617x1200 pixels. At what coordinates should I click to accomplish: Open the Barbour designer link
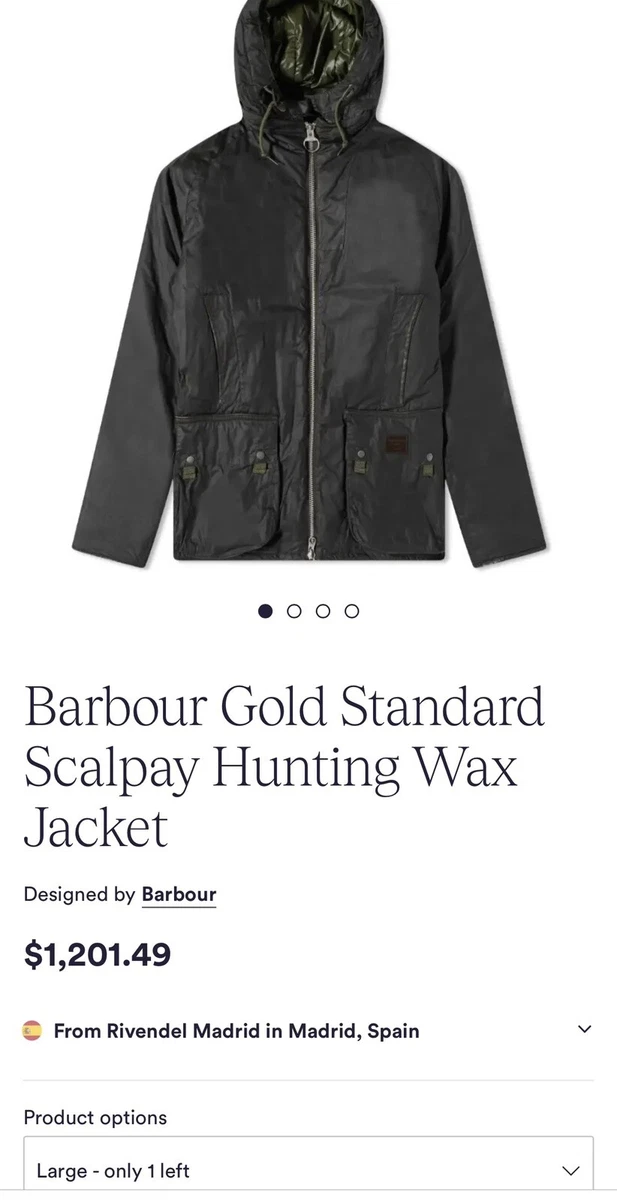(x=179, y=894)
